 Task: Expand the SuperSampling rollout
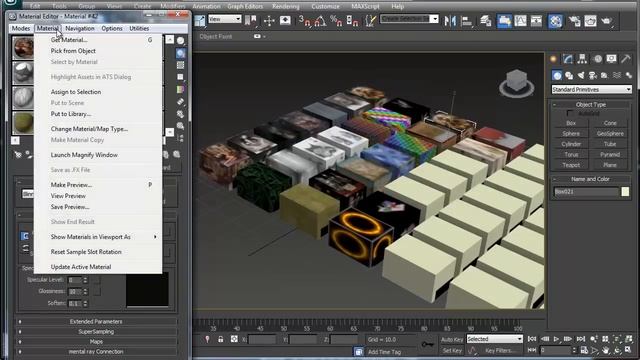click(x=96, y=331)
